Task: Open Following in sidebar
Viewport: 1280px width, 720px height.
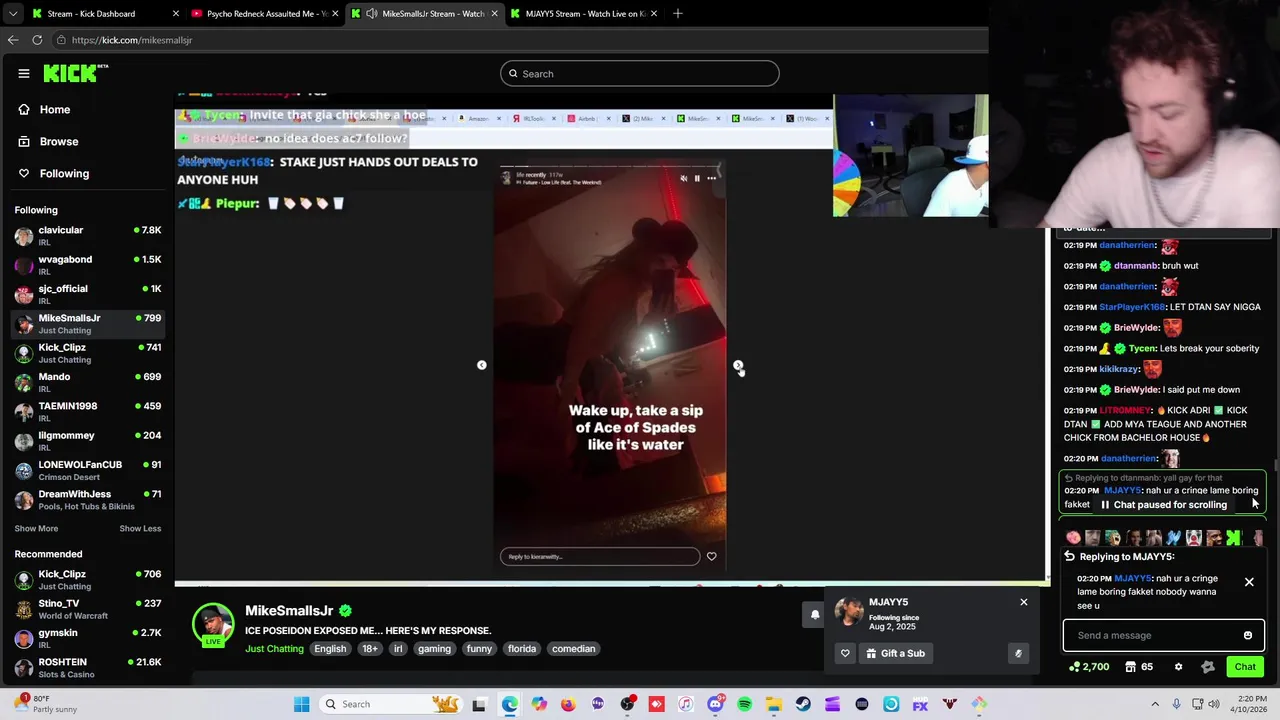Action: click(64, 174)
